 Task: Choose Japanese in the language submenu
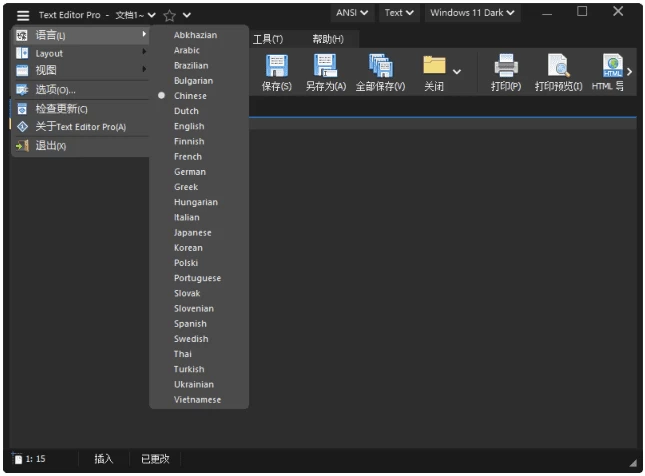tap(192, 233)
